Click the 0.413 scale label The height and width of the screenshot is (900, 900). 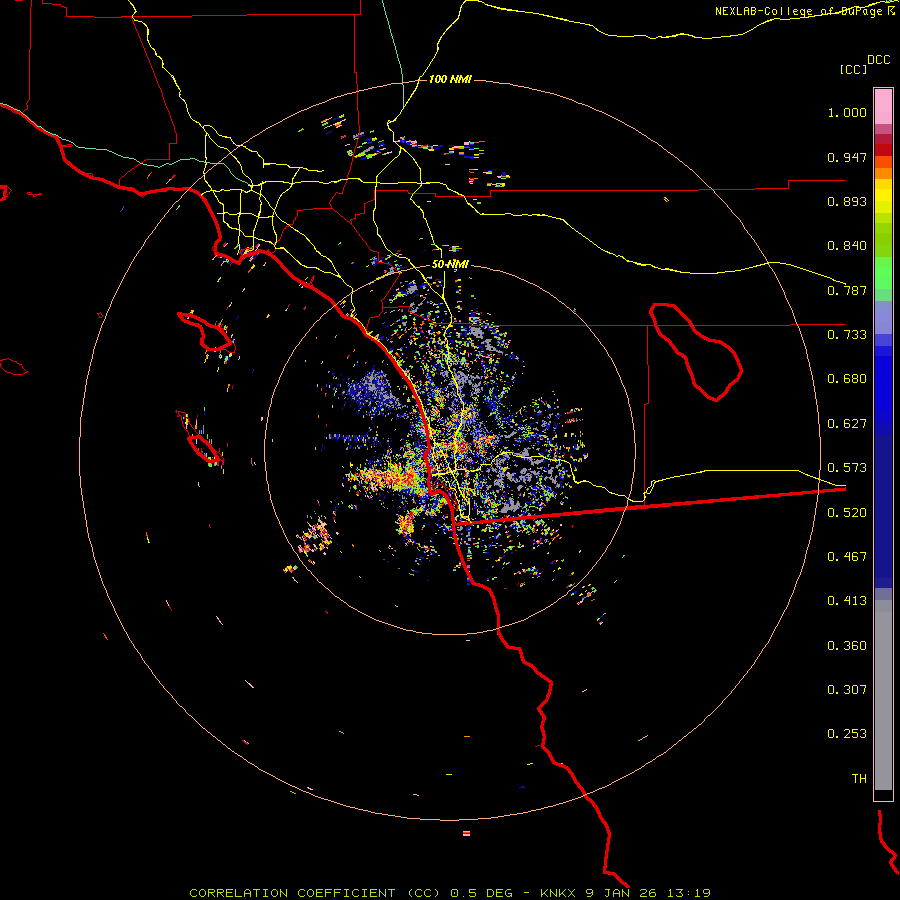[847, 601]
